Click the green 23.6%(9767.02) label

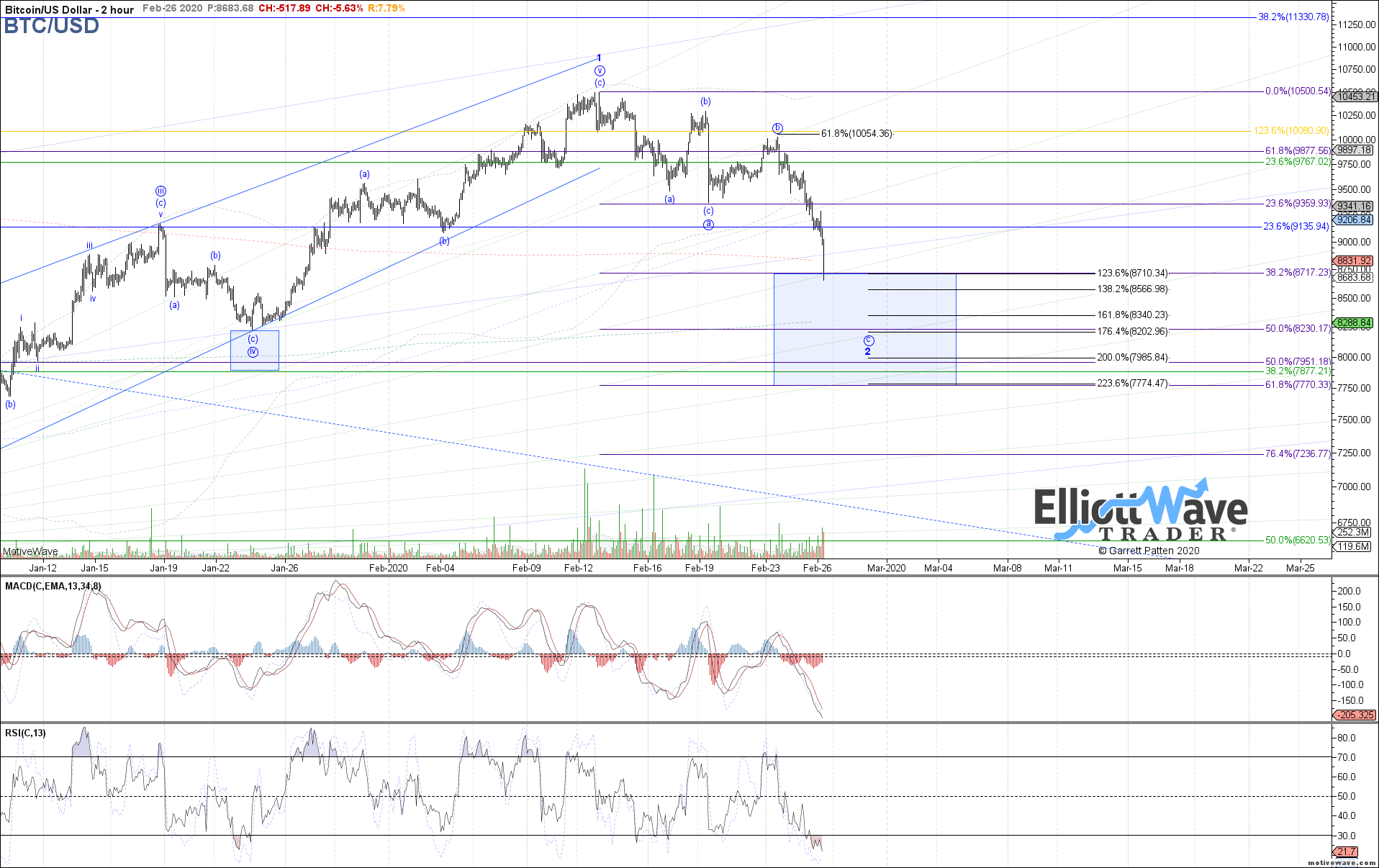1298,162
